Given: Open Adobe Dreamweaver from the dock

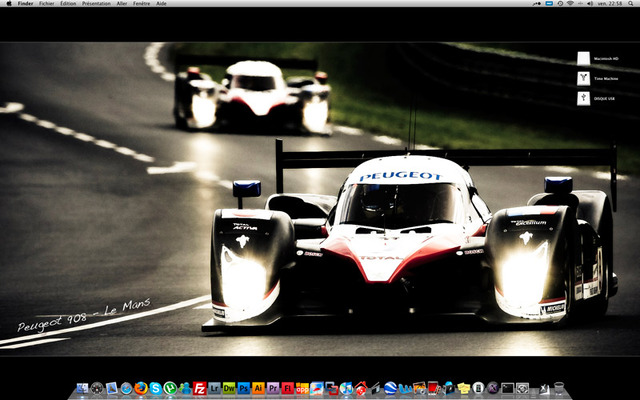Looking at the screenshot, I should point(229,388).
